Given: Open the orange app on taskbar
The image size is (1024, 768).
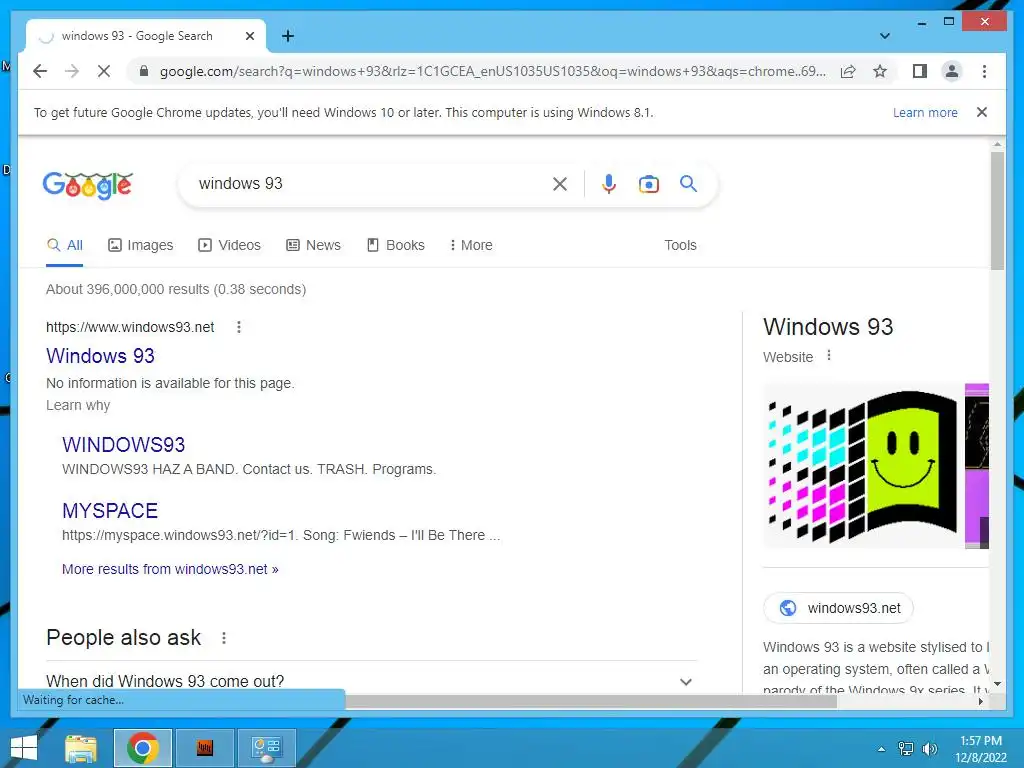Looking at the screenshot, I should click(x=205, y=748).
